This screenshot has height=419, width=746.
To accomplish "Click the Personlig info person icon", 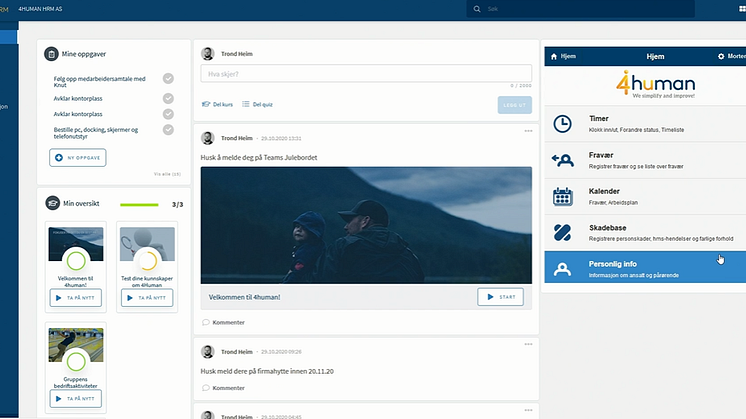I will [562, 269].
